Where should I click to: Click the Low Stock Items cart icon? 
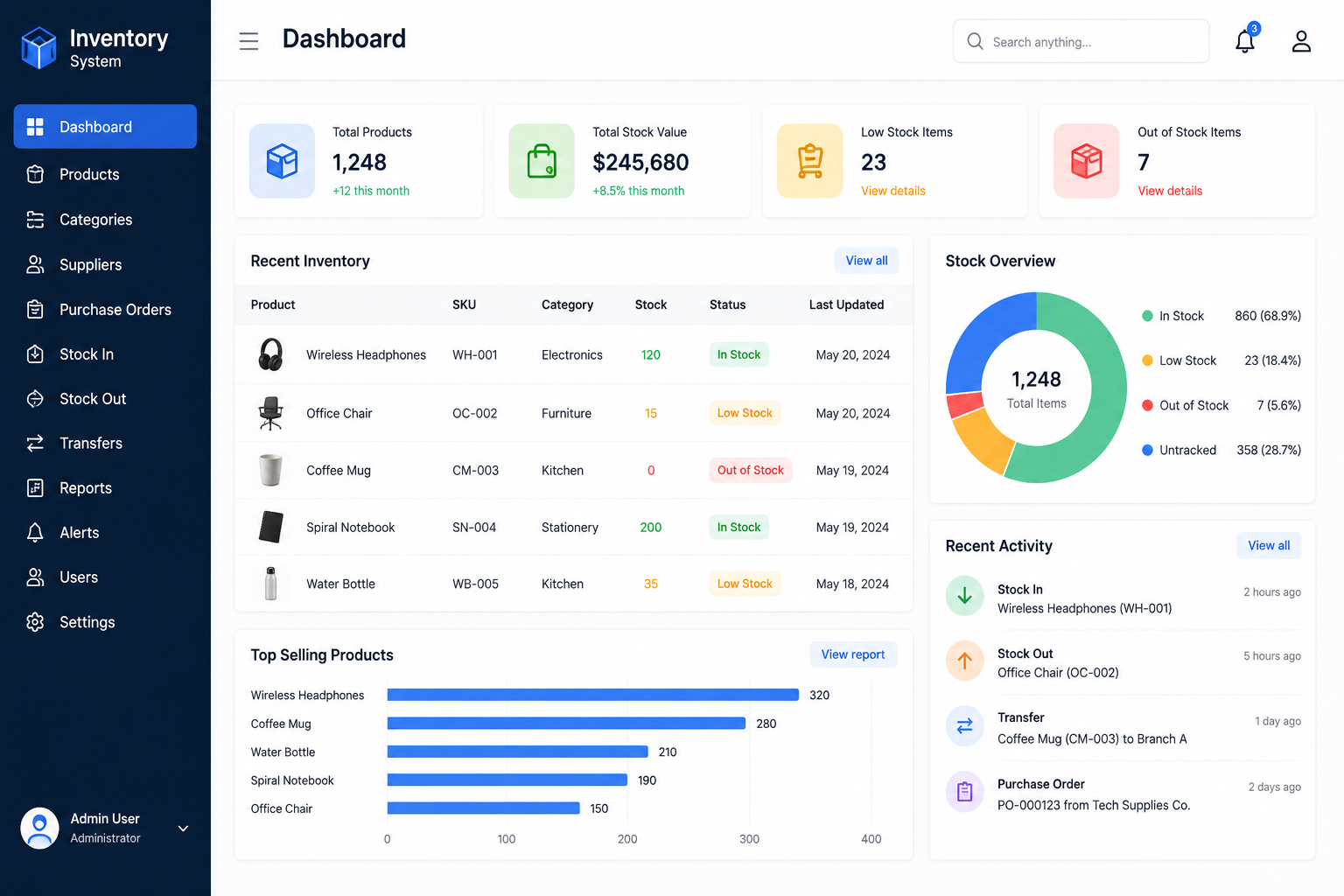click(810, 161)
